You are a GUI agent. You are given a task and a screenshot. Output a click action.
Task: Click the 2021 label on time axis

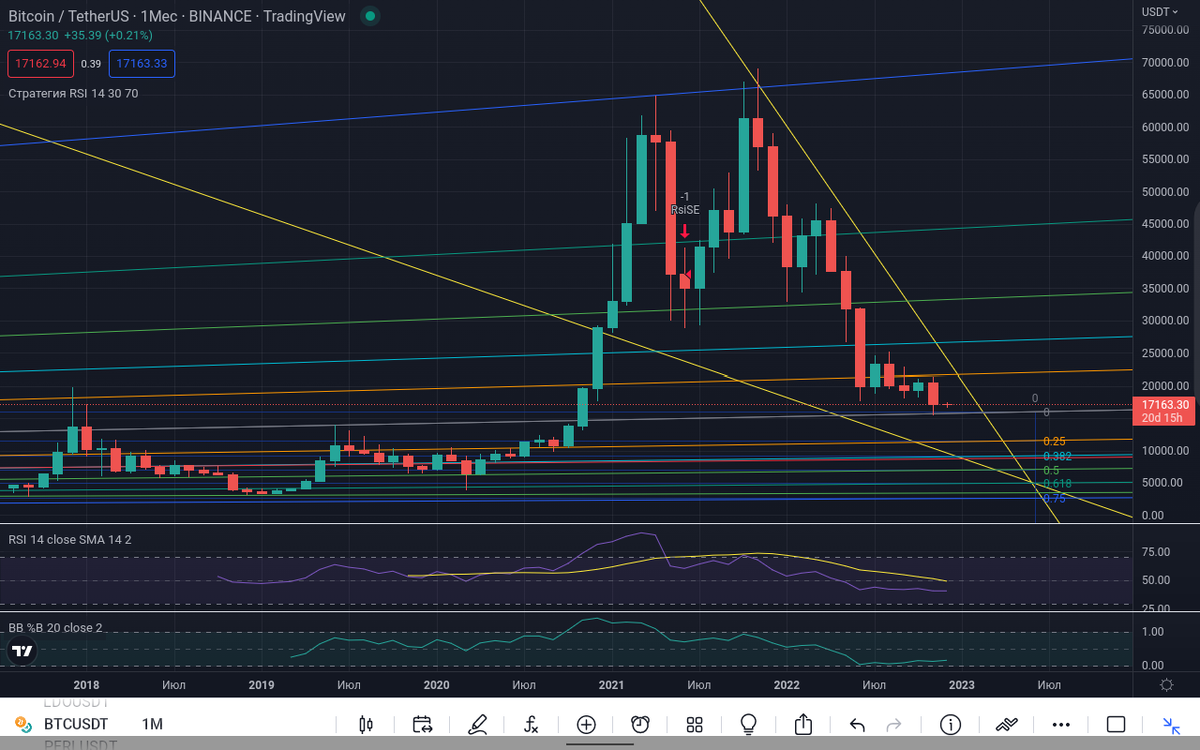[611, 685]
